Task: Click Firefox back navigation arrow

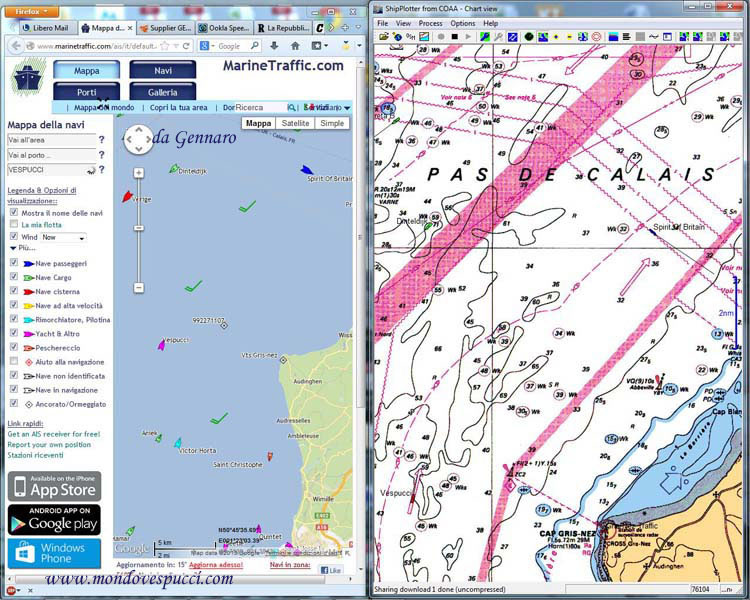Action: (16, 46)
